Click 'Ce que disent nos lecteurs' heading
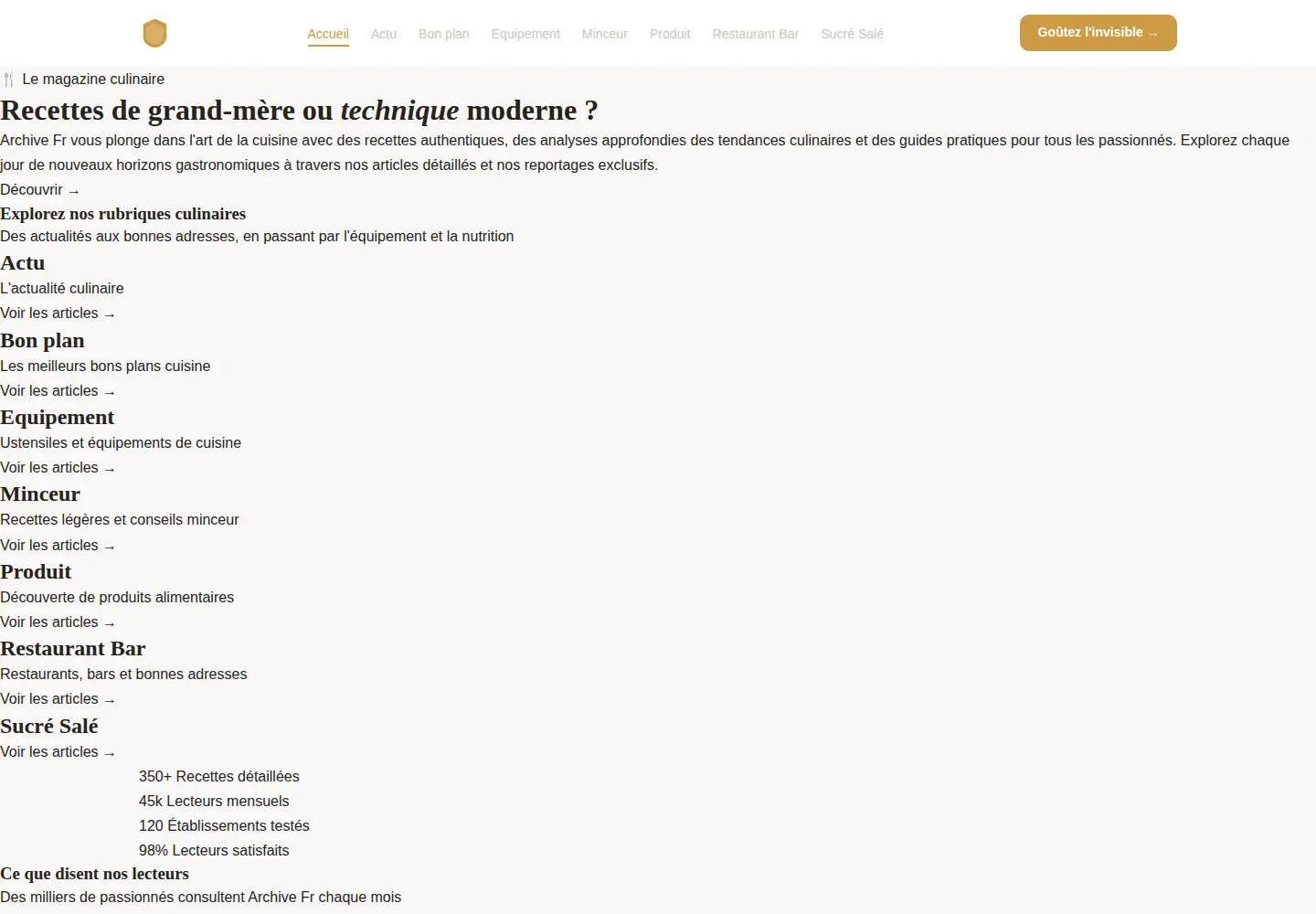 click(95, 874)
